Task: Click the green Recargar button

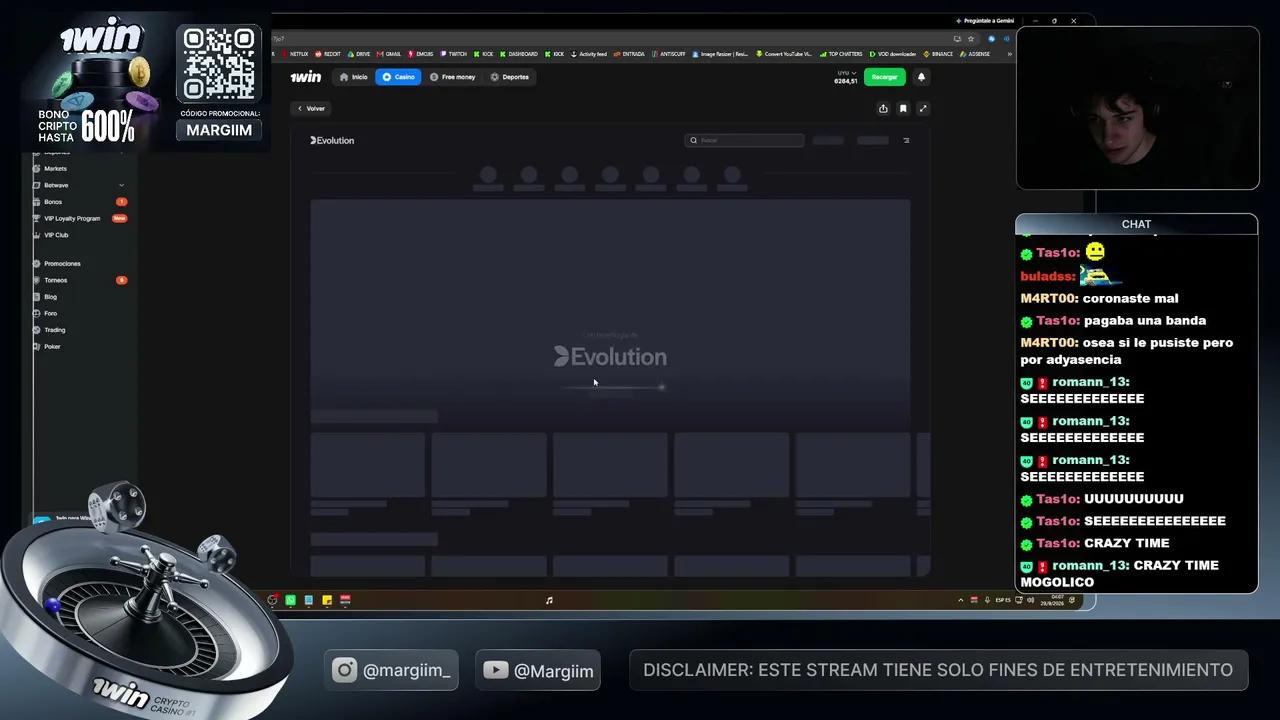Action: click(884, 77)
